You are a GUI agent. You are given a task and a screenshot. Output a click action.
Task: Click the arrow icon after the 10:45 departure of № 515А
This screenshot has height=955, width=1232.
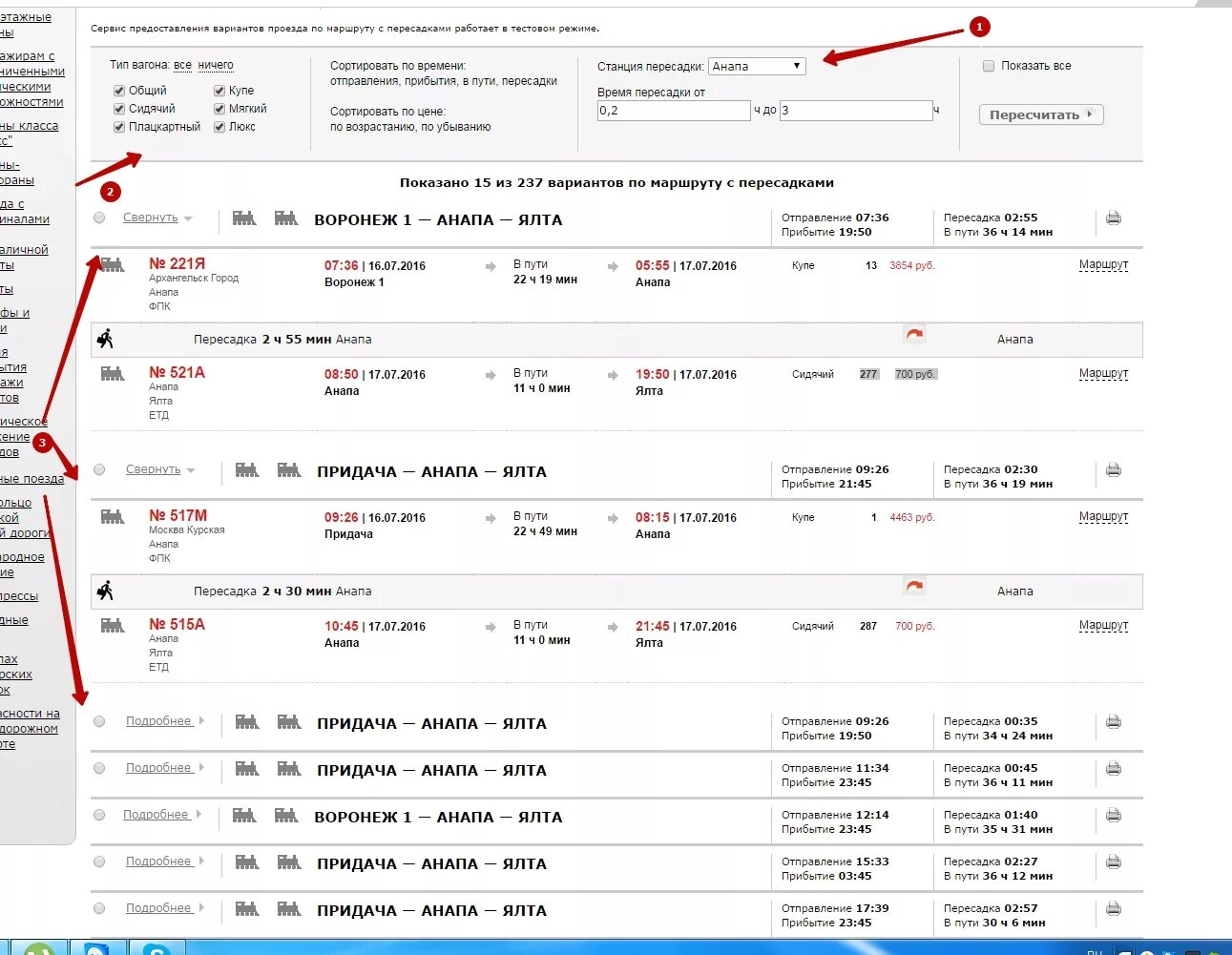[491, 628]
